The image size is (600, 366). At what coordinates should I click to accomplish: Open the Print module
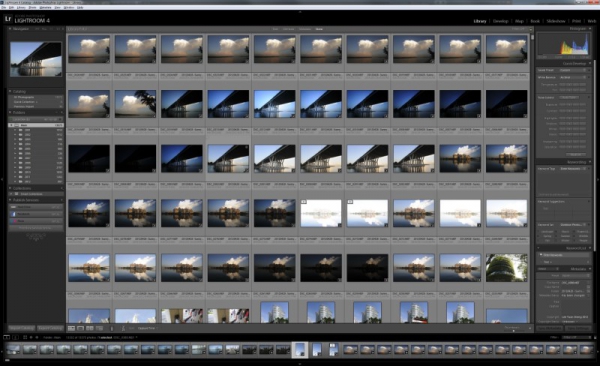576,21
